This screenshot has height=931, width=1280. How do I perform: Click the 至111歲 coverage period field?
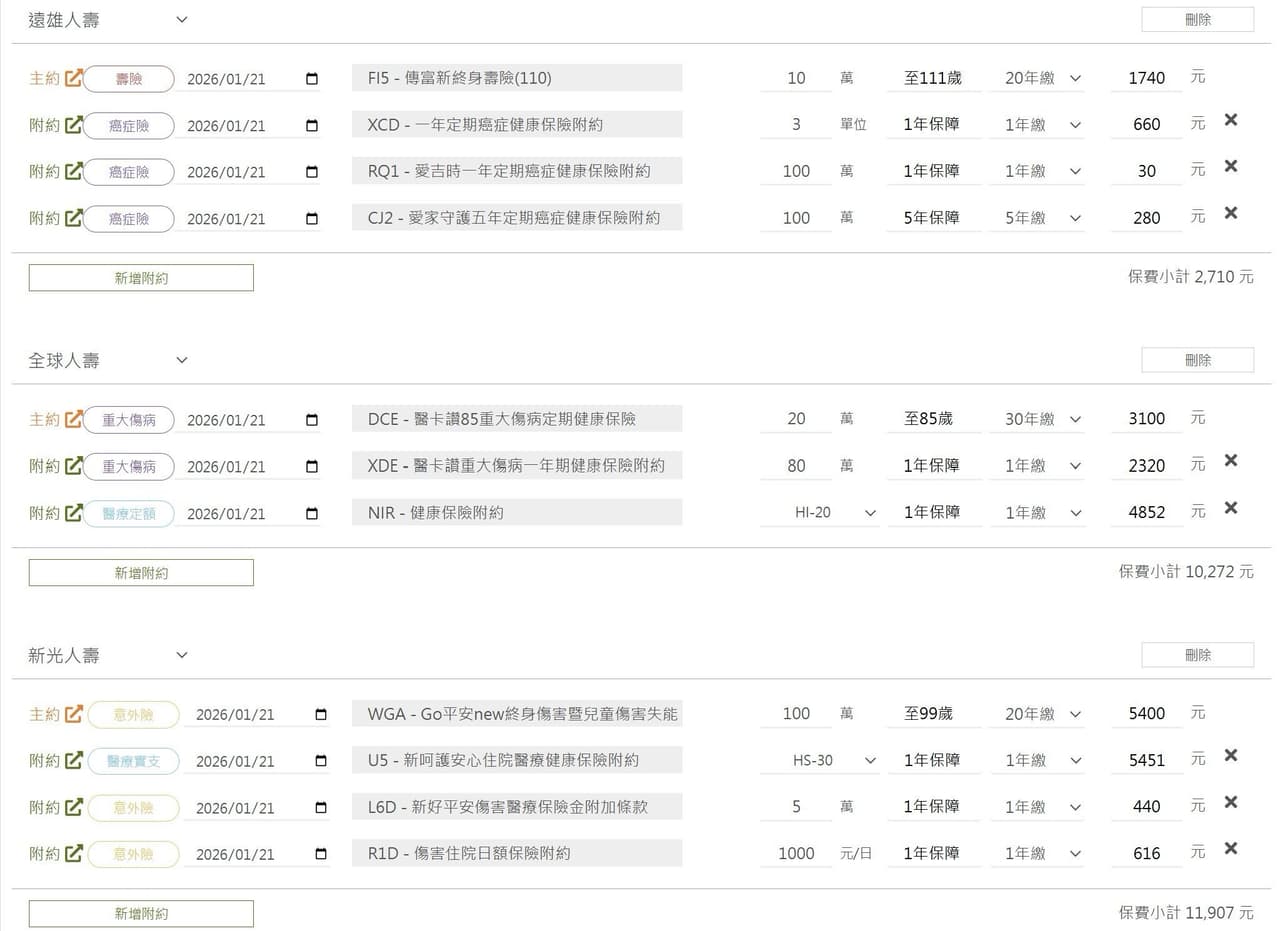(933, 78)
